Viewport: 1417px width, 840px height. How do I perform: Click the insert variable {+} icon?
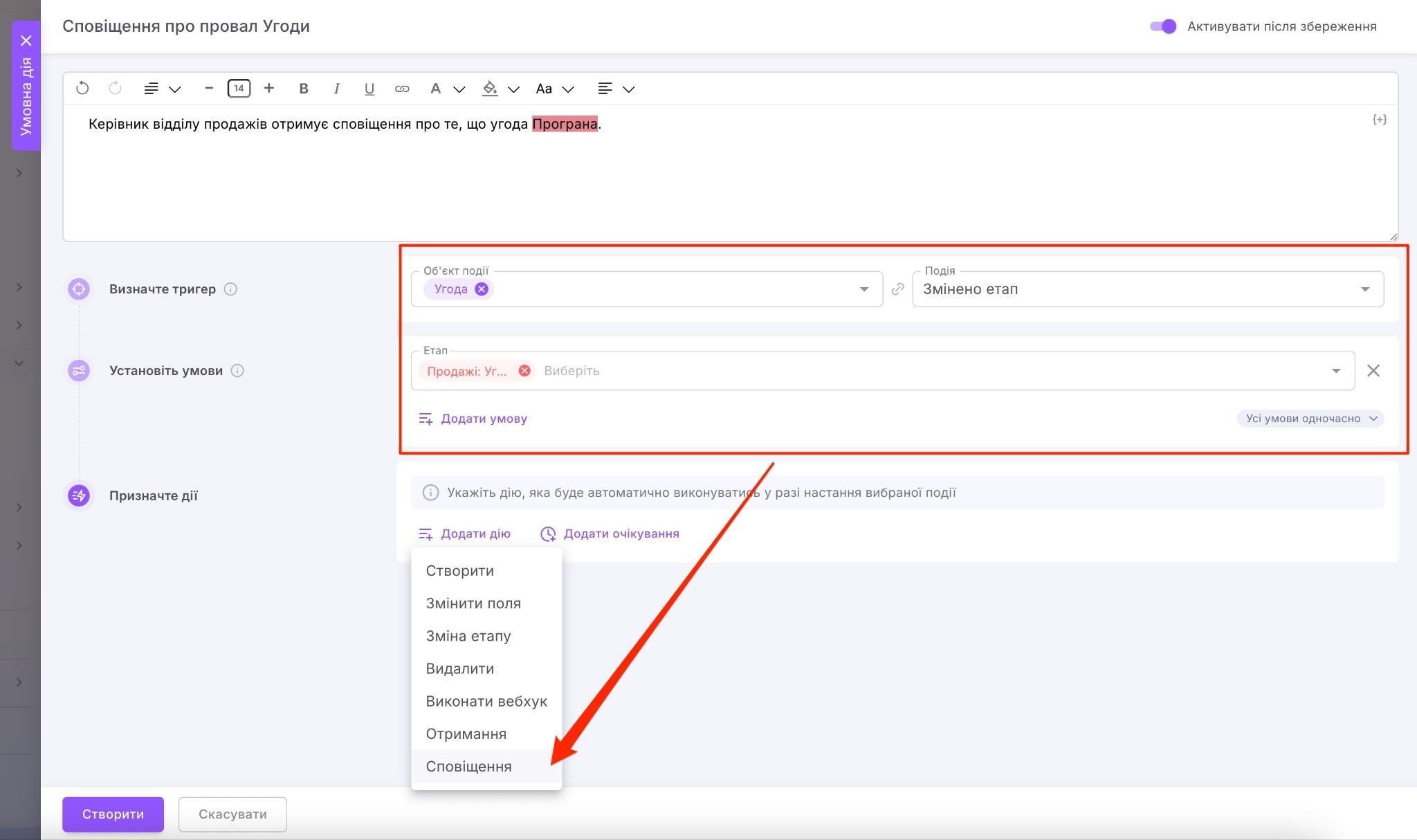(1379, 120)
